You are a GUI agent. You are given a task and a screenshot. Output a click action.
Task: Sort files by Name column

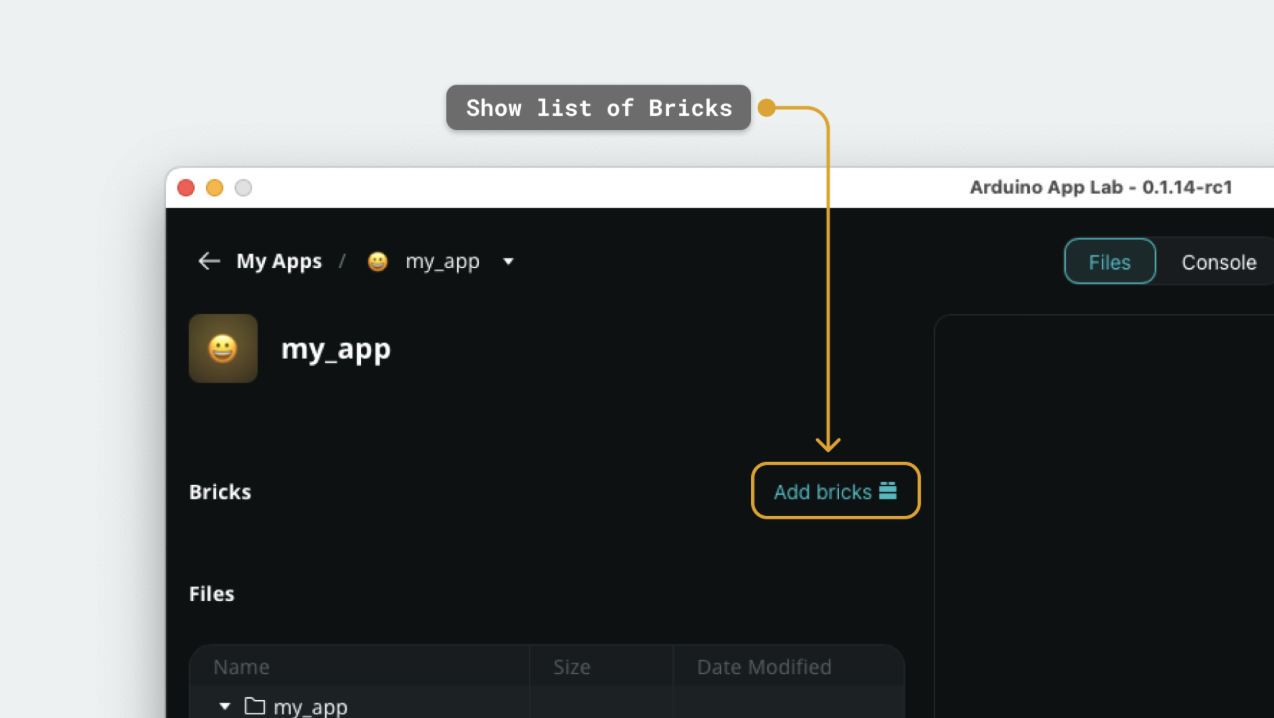click(x=241, y=667)
